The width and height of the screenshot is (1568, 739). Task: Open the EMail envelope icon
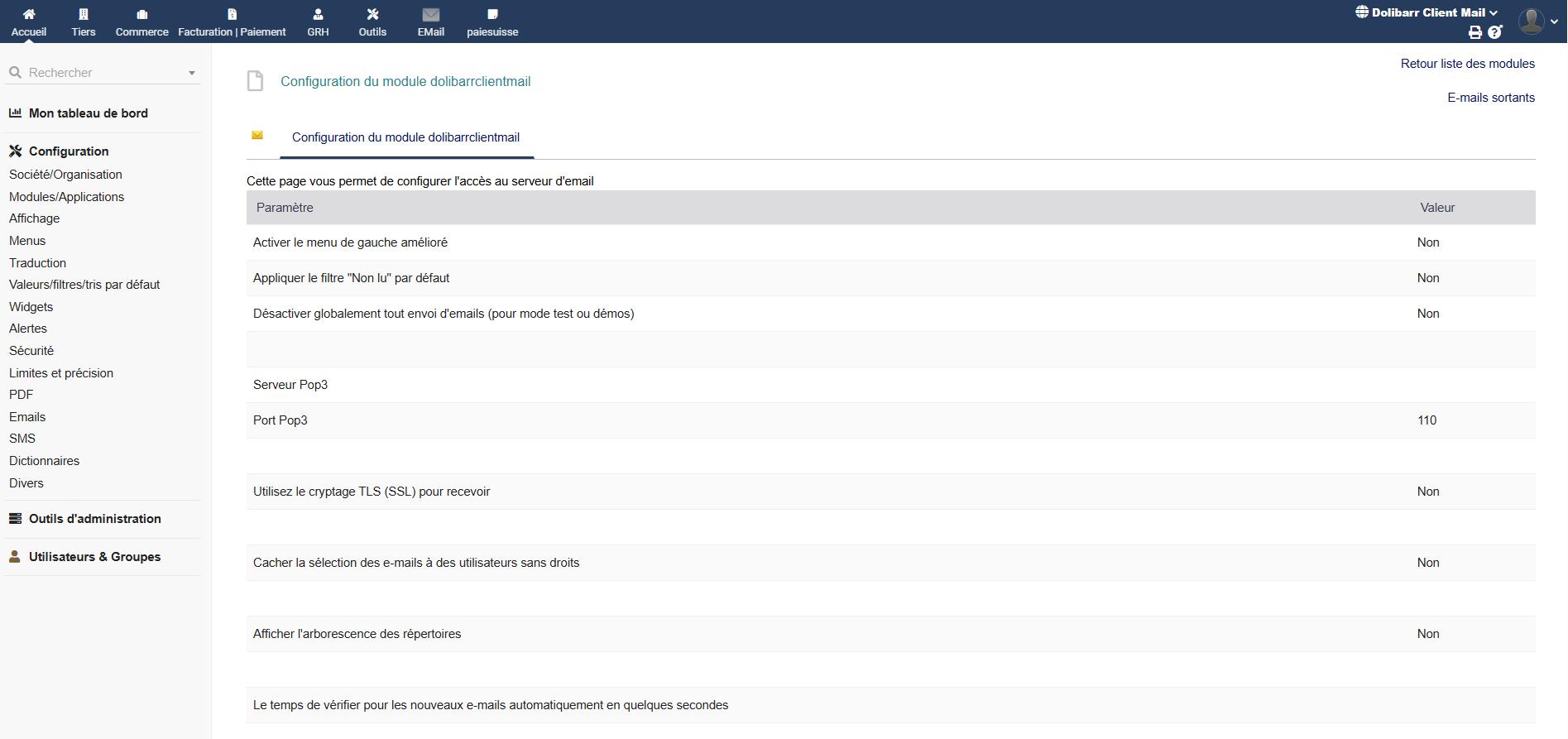point(430,14)
